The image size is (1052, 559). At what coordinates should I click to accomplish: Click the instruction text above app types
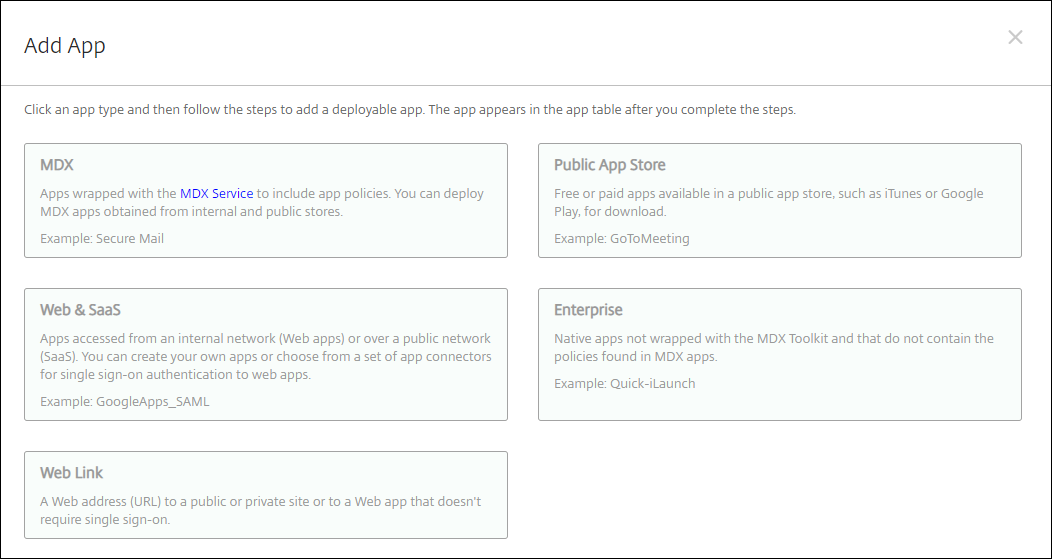coord(410,110)
